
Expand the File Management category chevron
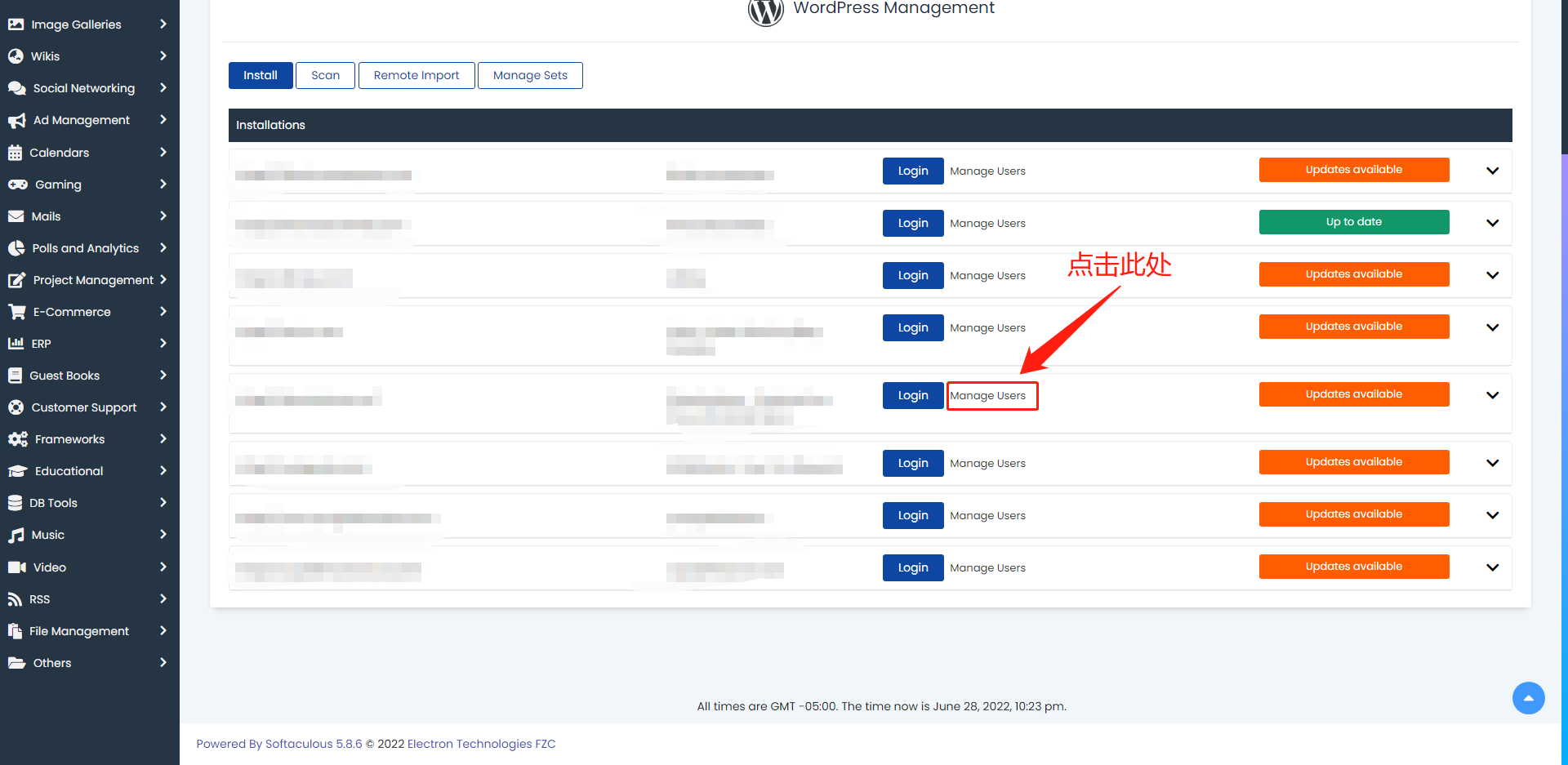(163, 630)
